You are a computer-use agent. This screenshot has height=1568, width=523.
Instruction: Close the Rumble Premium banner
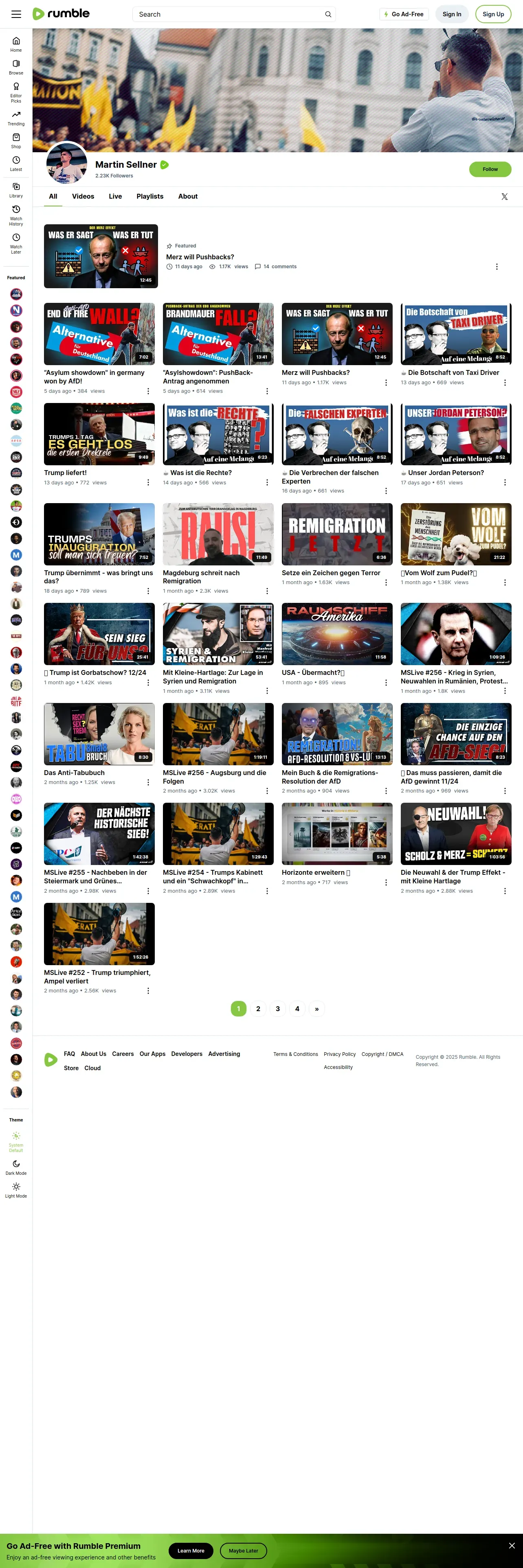click(512, 1546)
